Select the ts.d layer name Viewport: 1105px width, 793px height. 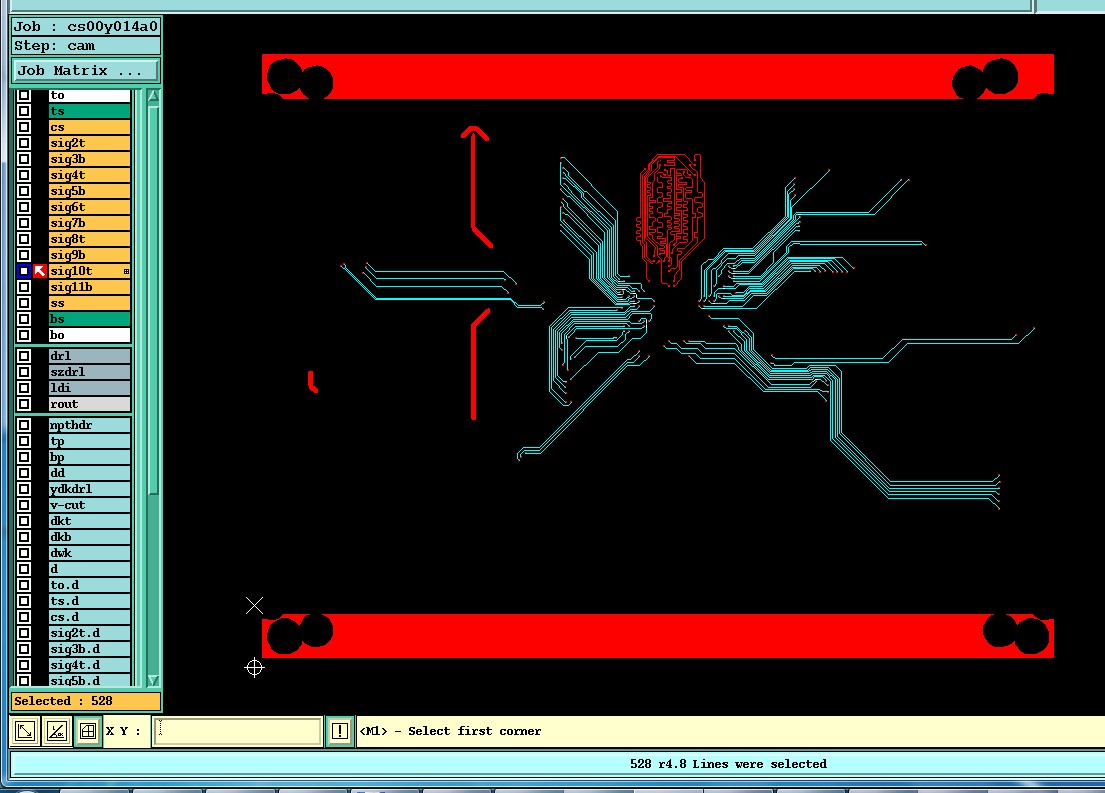tap(89, 601)
